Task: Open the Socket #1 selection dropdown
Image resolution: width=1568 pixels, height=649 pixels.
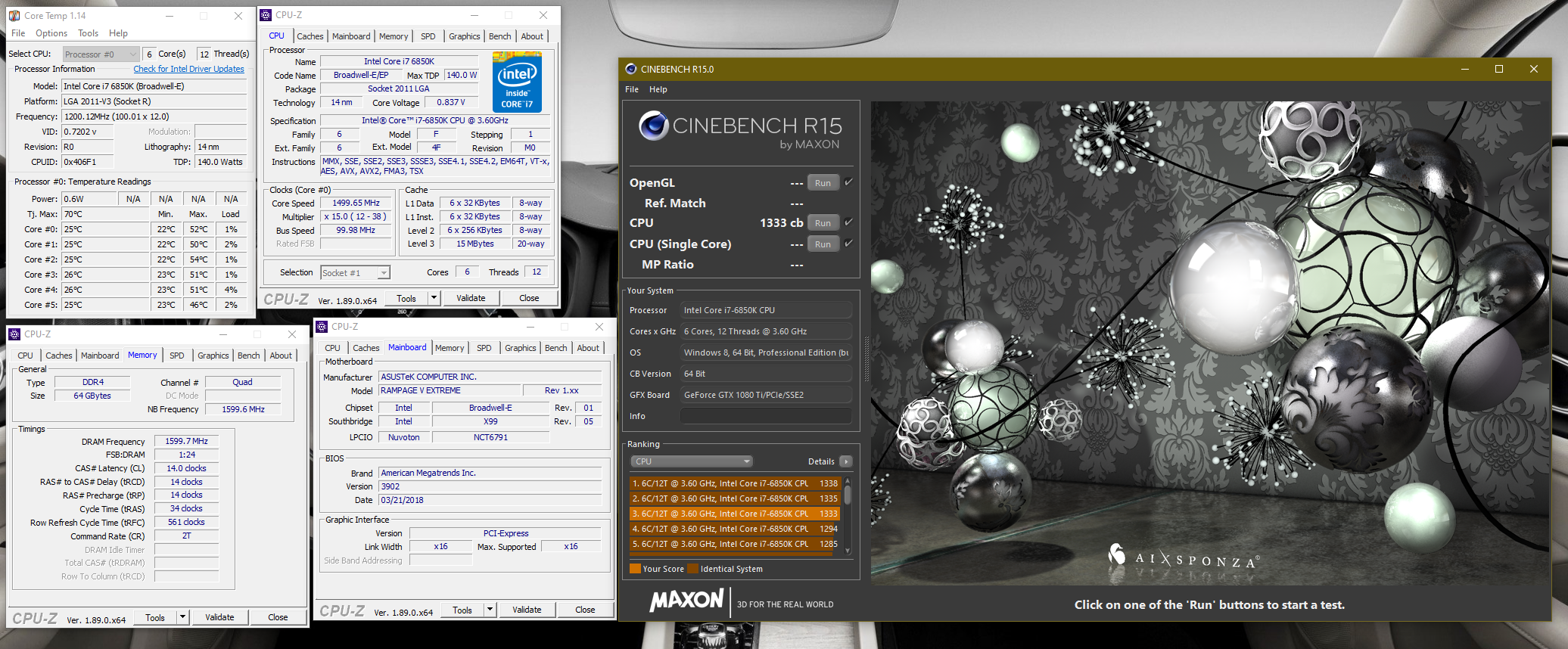Action: click(355, 272)
